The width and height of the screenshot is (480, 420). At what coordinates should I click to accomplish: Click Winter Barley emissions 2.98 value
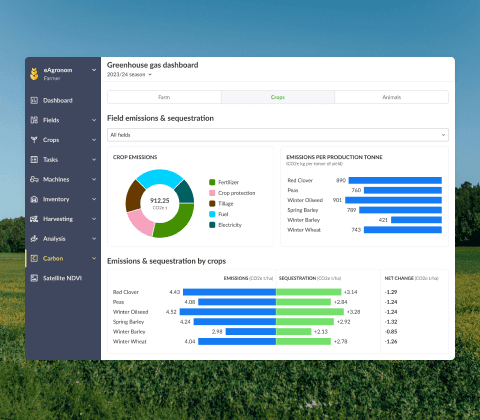pyautogui.click(x=217, y=332)
